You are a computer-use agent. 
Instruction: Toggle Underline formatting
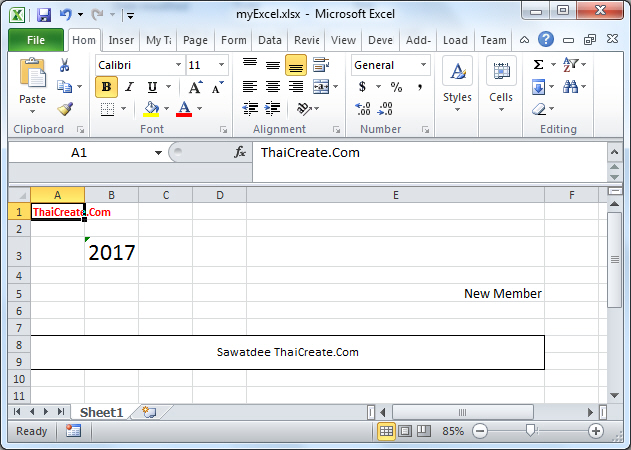(152, 87)
